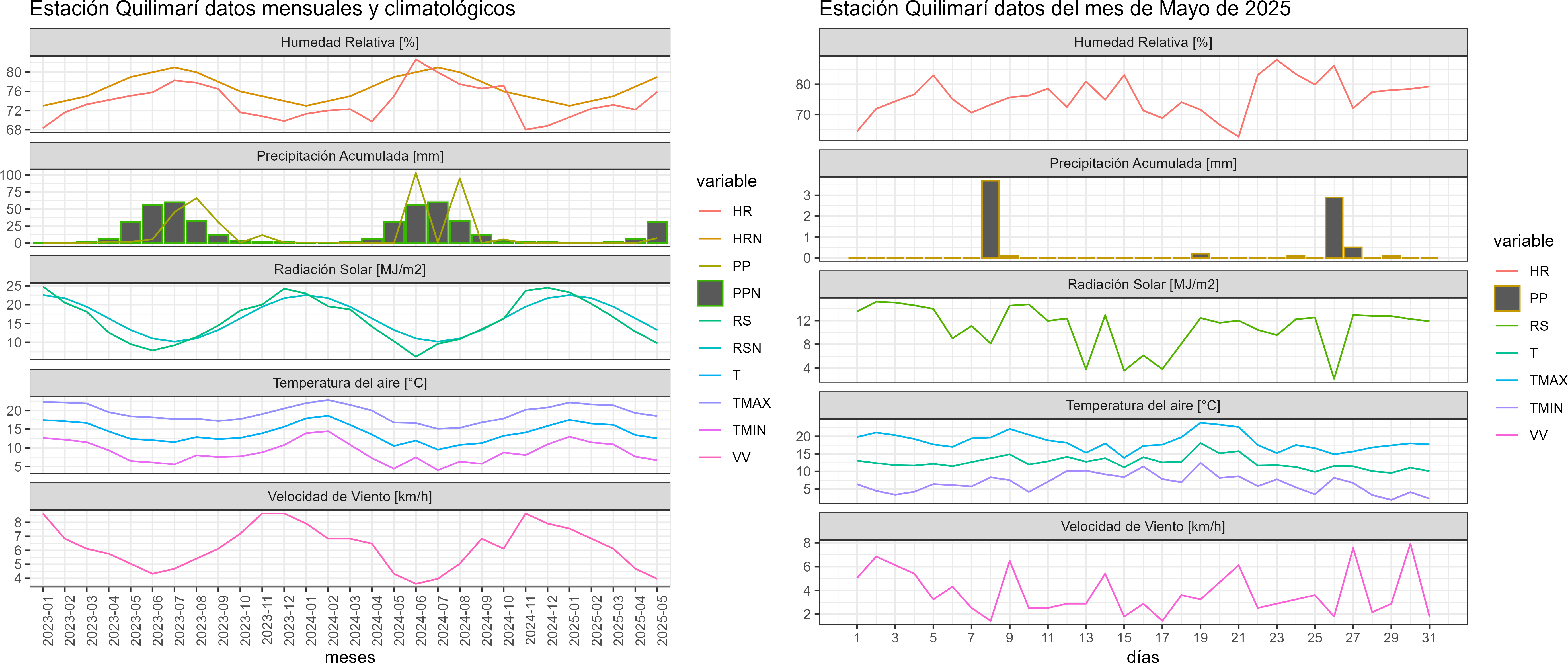Click the 'variable' legend title of monthly chart

click(726, 181)
